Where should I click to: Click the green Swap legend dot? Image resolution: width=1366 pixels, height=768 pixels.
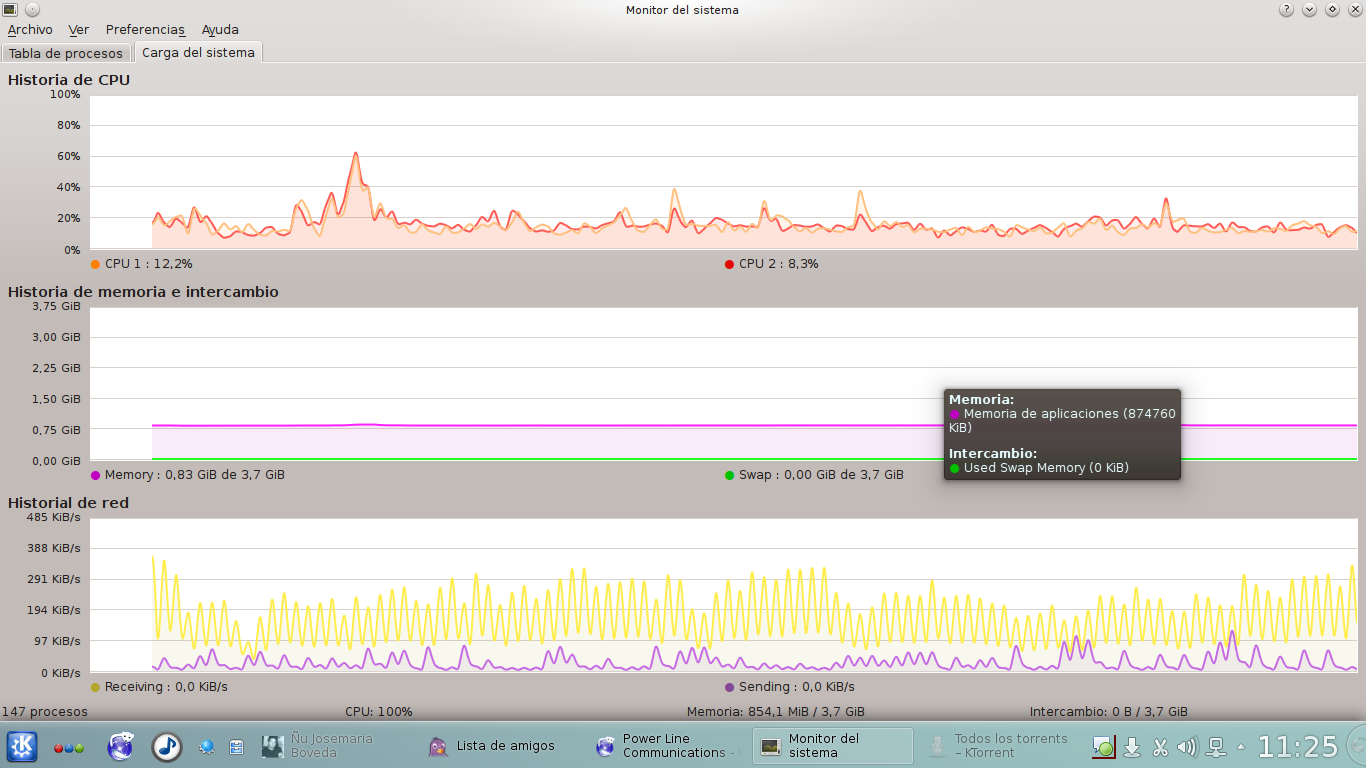coord(729,475)
